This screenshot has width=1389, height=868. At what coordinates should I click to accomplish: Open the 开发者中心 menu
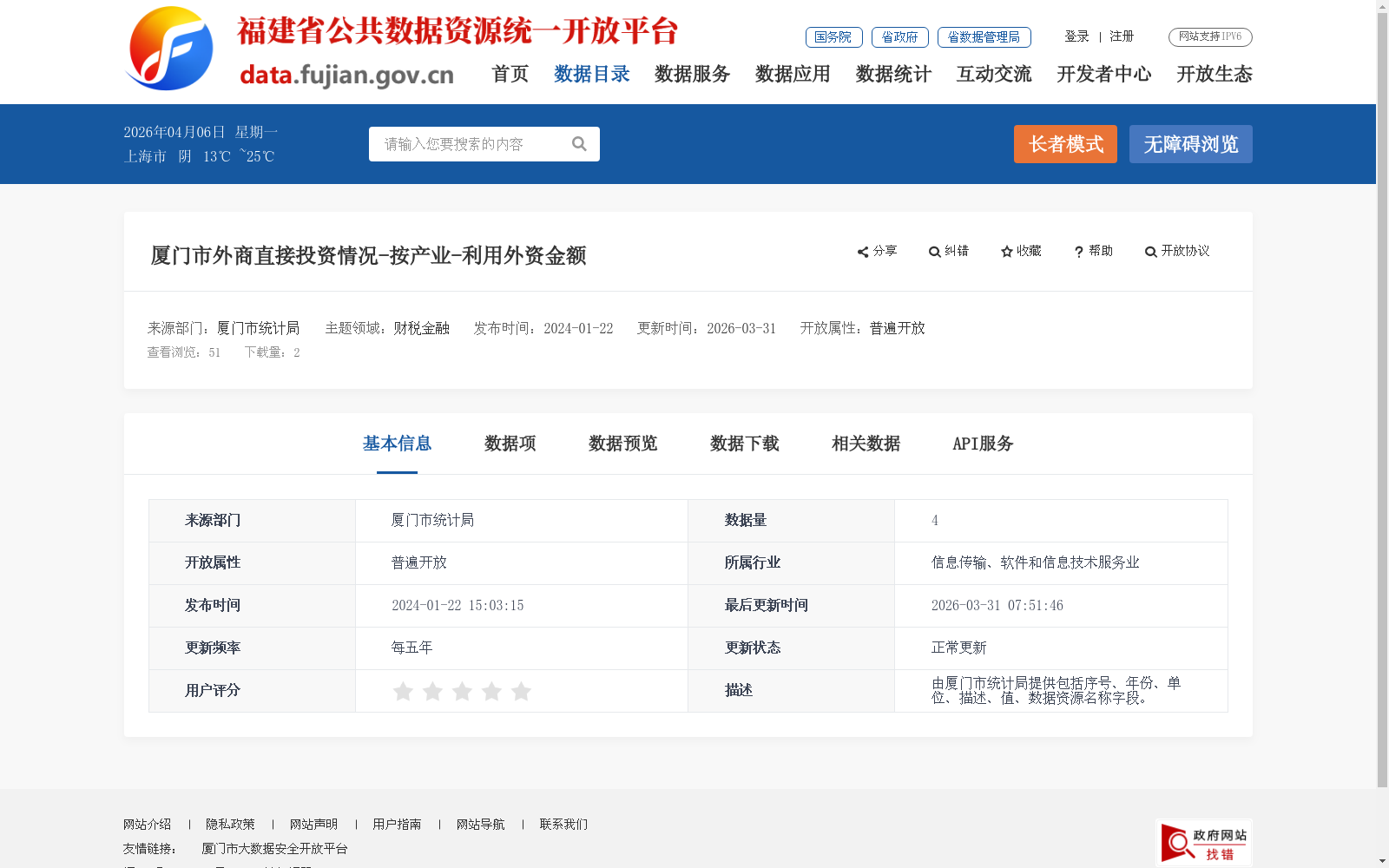(x=1104, y=75)
